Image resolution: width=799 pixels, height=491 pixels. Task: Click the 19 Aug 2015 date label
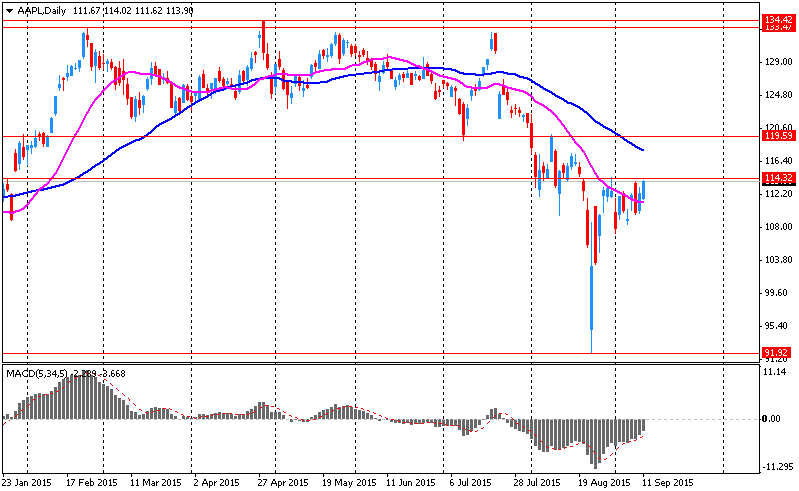(x=604, y=482)
